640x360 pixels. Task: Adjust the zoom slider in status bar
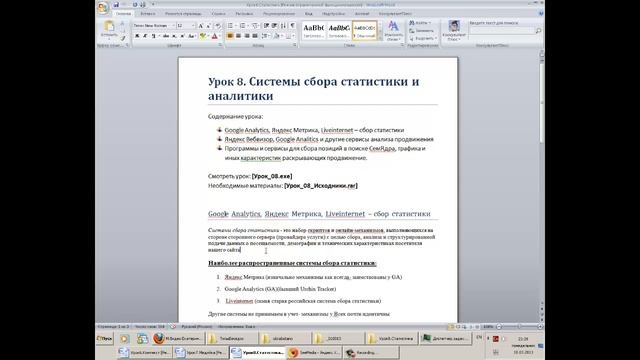click(519, 327)
